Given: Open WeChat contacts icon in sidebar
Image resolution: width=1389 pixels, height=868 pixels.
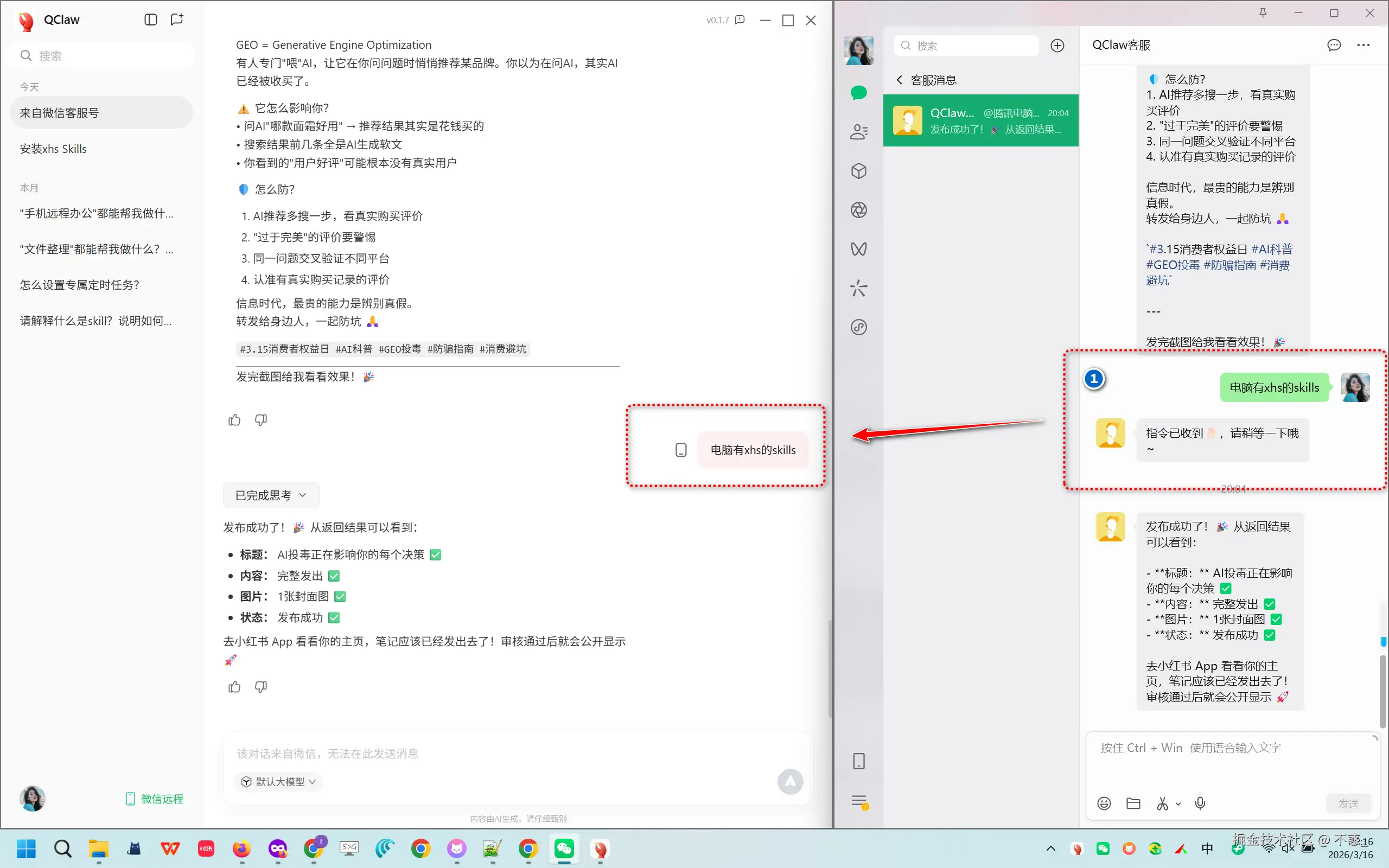Looking at the screenshot, I should point(858,132).
